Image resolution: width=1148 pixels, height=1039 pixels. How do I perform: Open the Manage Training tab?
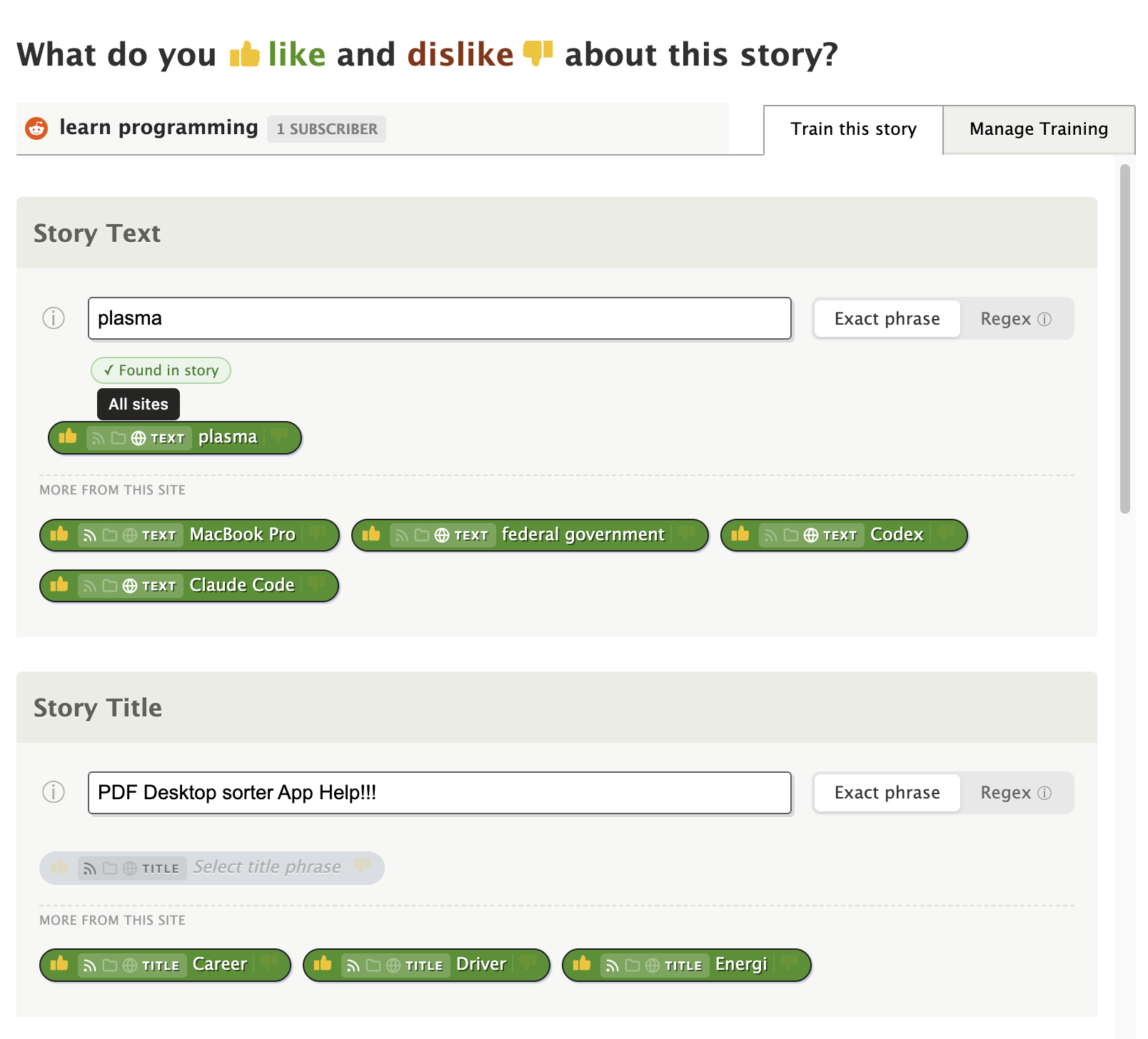pyautogui.click(x=1038, y=129)
